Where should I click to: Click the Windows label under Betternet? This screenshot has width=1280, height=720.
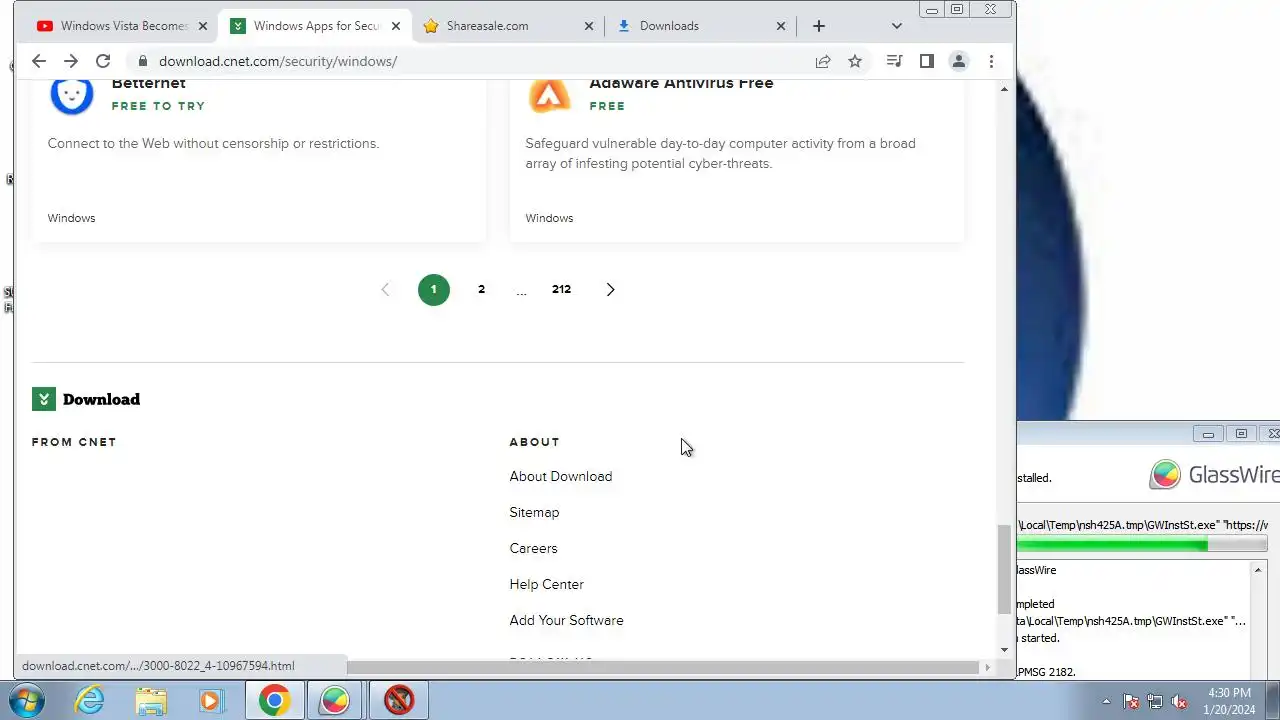[x=71, y=218]
